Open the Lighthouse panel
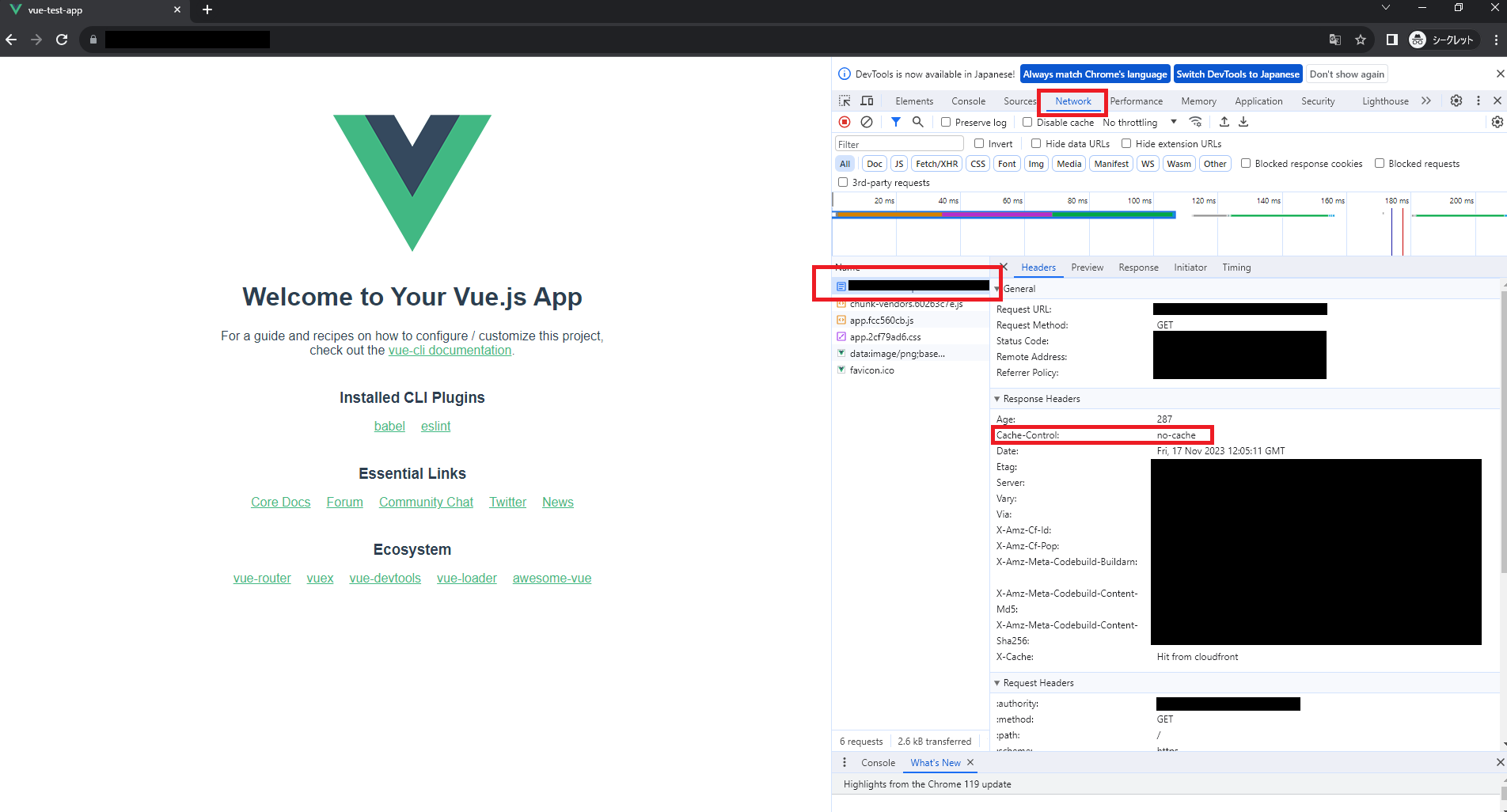 click(1385, 101)
